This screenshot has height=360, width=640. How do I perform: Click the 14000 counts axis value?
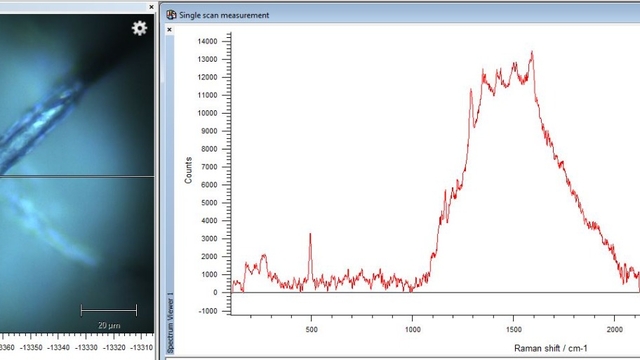point(207,42)
